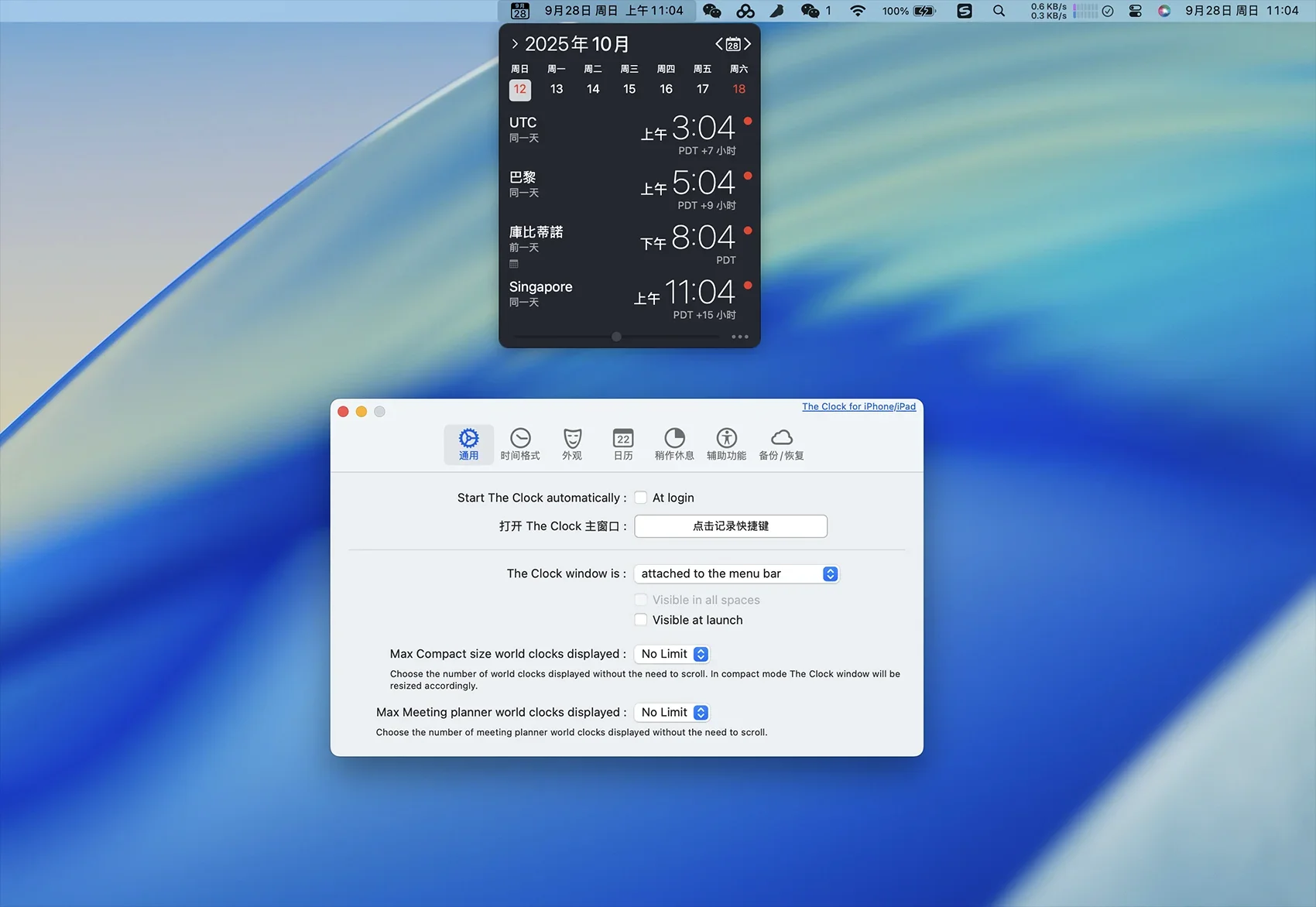Select the UTC world clock name
Image resolution: width=1316 pixels, height=907 pixels.
tap(523, 122)
